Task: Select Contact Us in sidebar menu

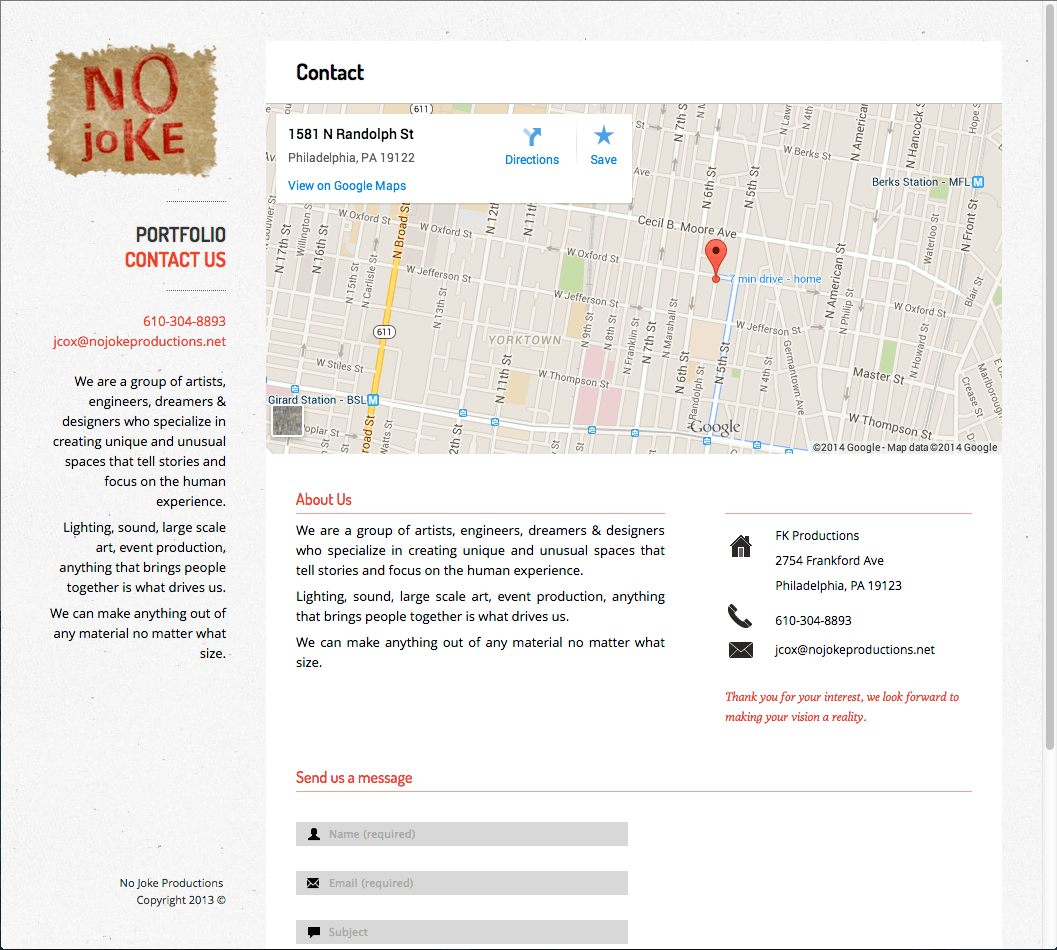Action: (x=175, y=260)
